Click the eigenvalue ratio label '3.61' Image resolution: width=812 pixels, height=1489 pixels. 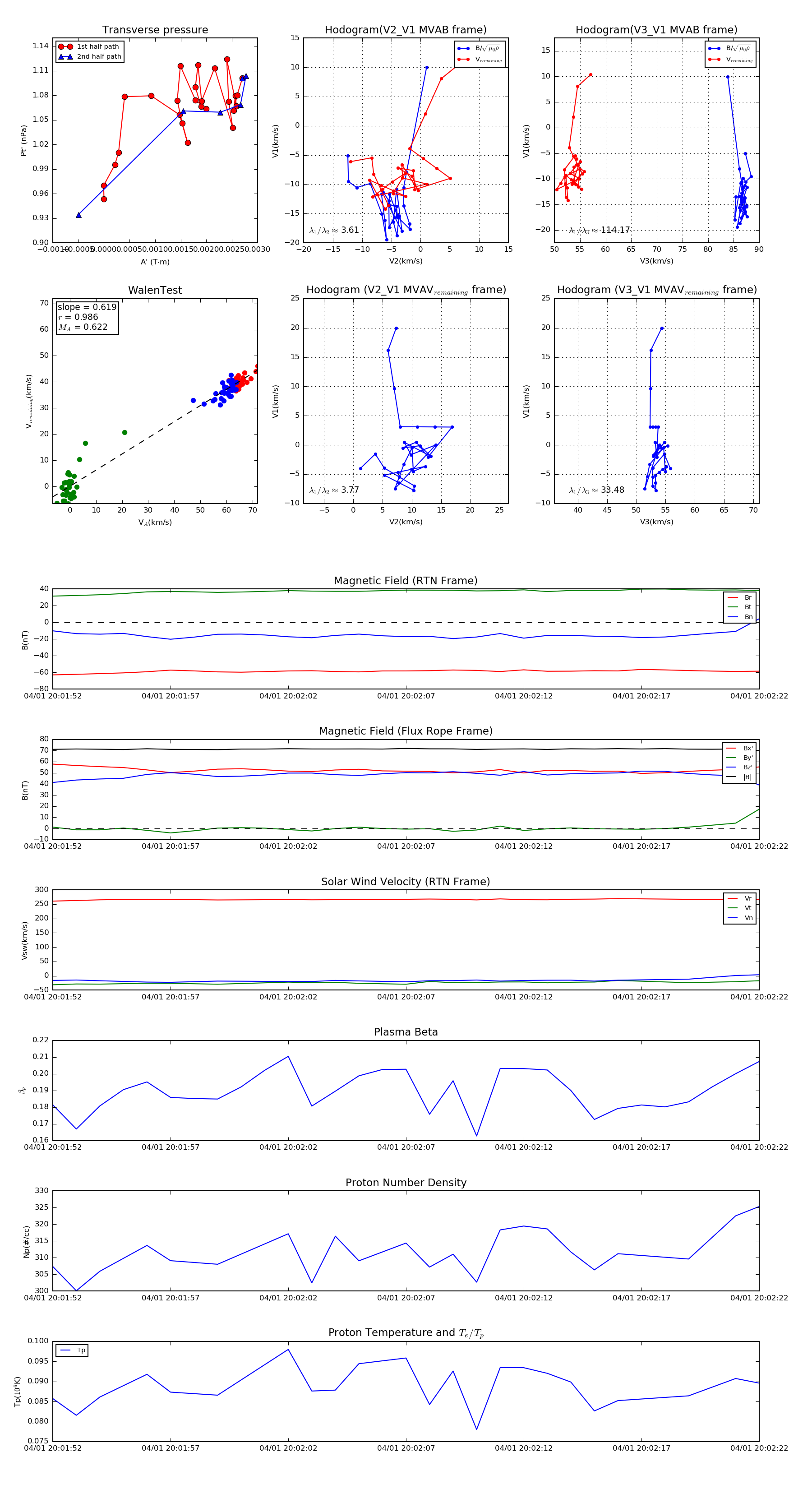click(x=334, y=230)
